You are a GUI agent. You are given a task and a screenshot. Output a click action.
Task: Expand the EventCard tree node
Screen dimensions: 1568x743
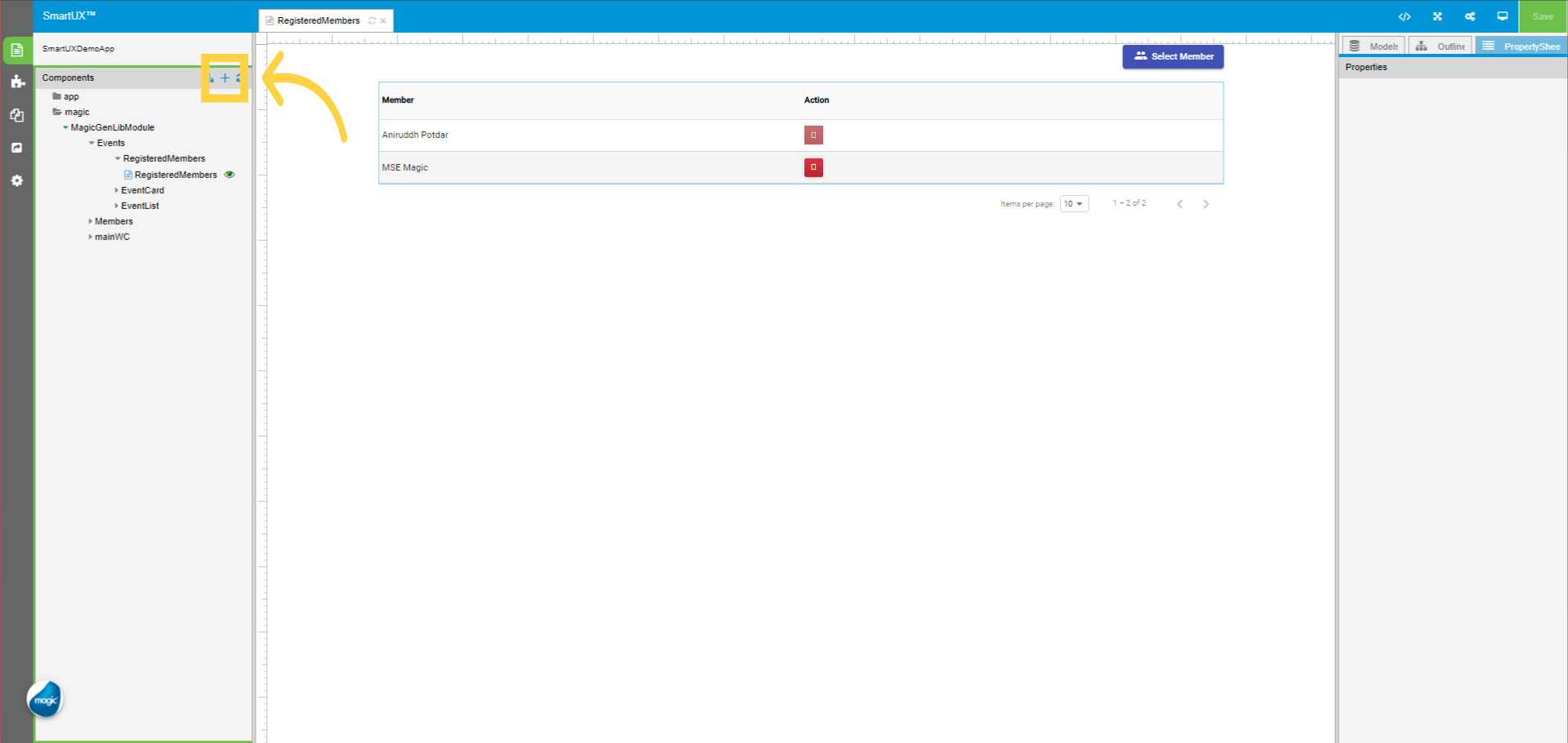click(117, 189)
